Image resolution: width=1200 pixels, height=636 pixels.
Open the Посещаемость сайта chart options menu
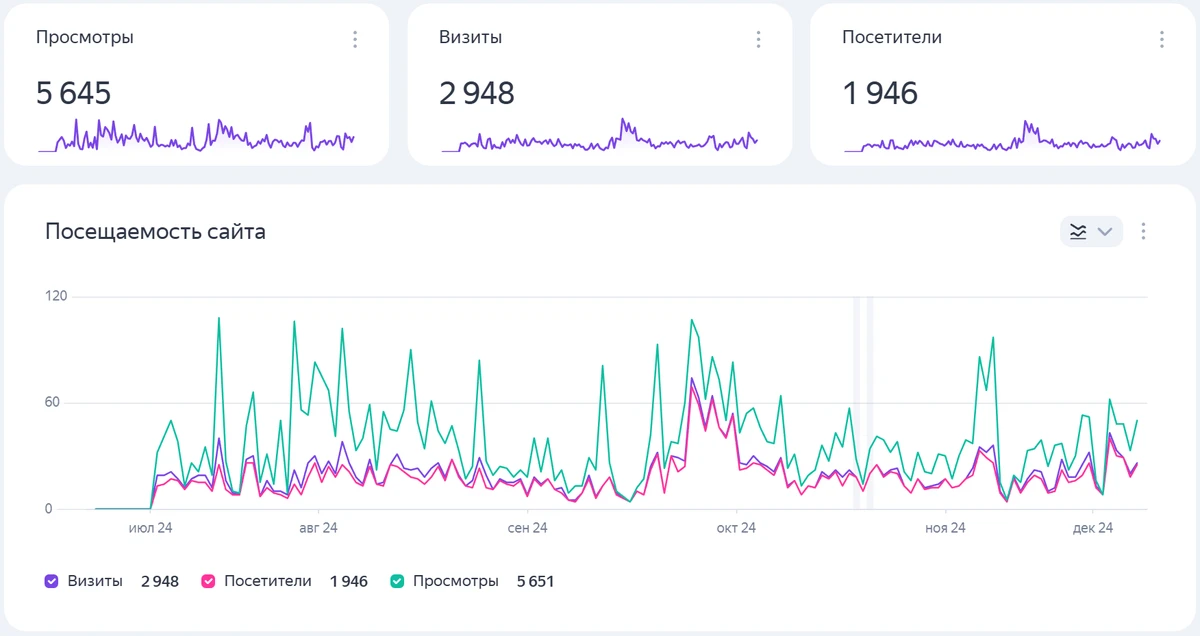[x=1144, y=231]
